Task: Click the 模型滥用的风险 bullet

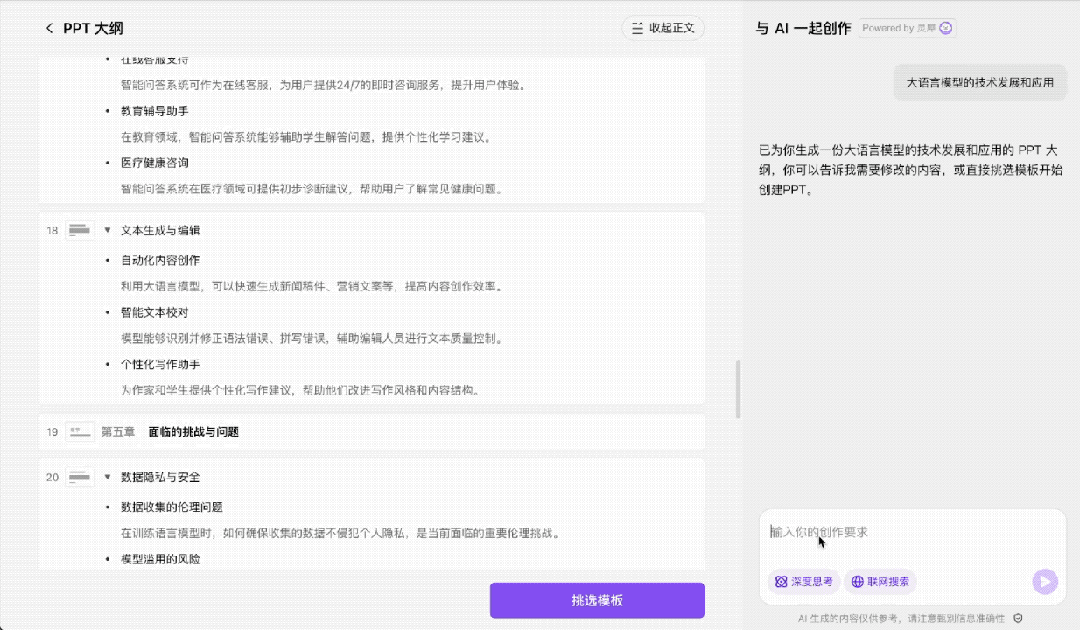Action: click(160, 559)
